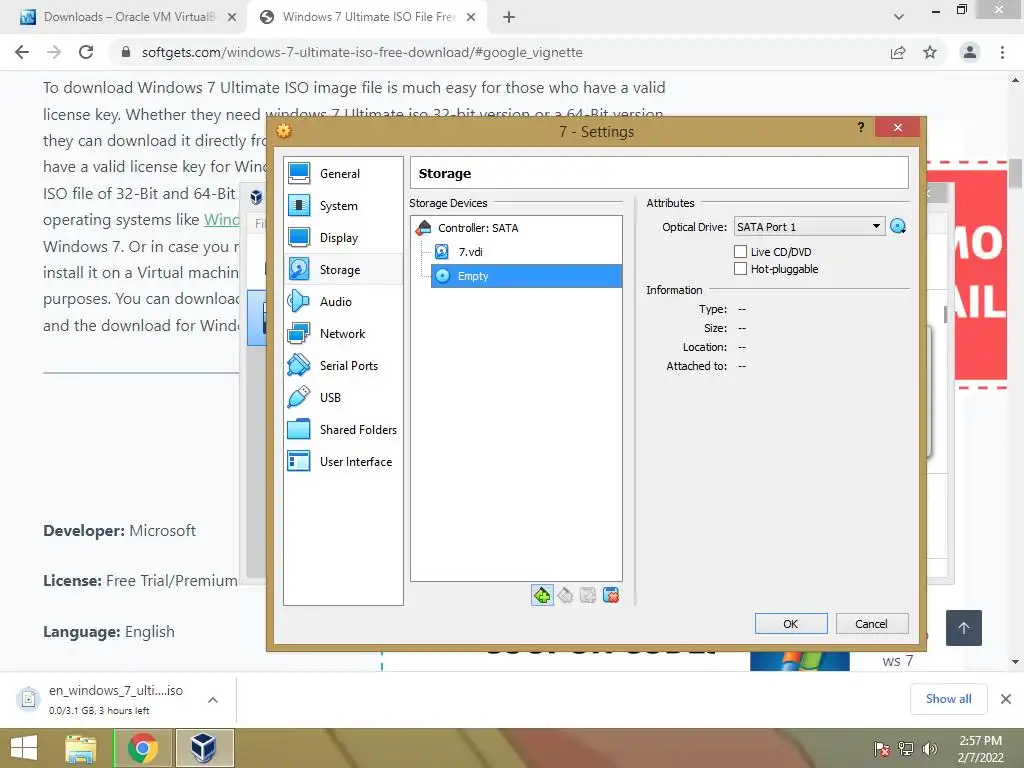Switch to Chrome in the taskbar
Image resolution: width=1024 pixels, height=768 pixels.
[x=143, y=748]
